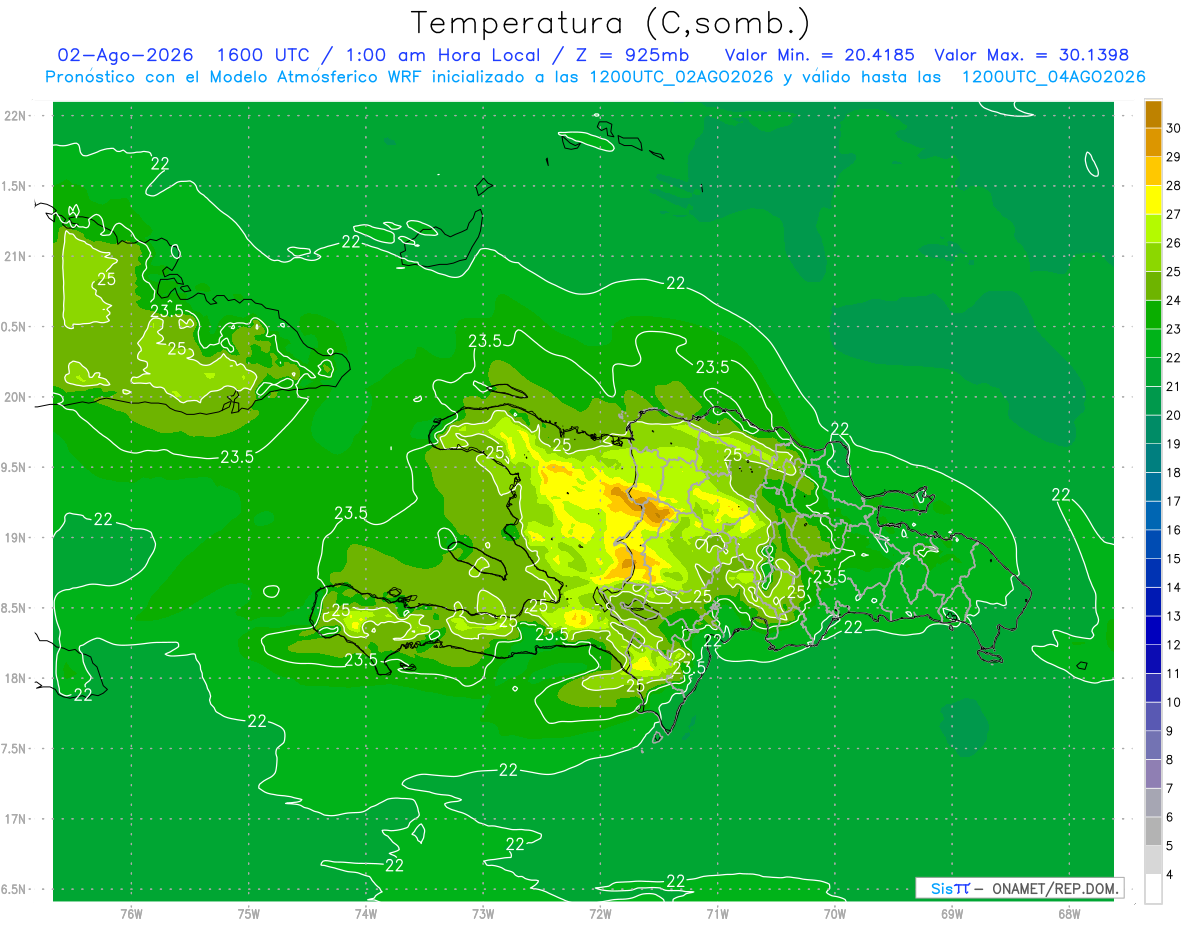
Task: Click the '1200UTC_04AGO2026' valid-until stamp
Action: click(x=1053, y=77)
